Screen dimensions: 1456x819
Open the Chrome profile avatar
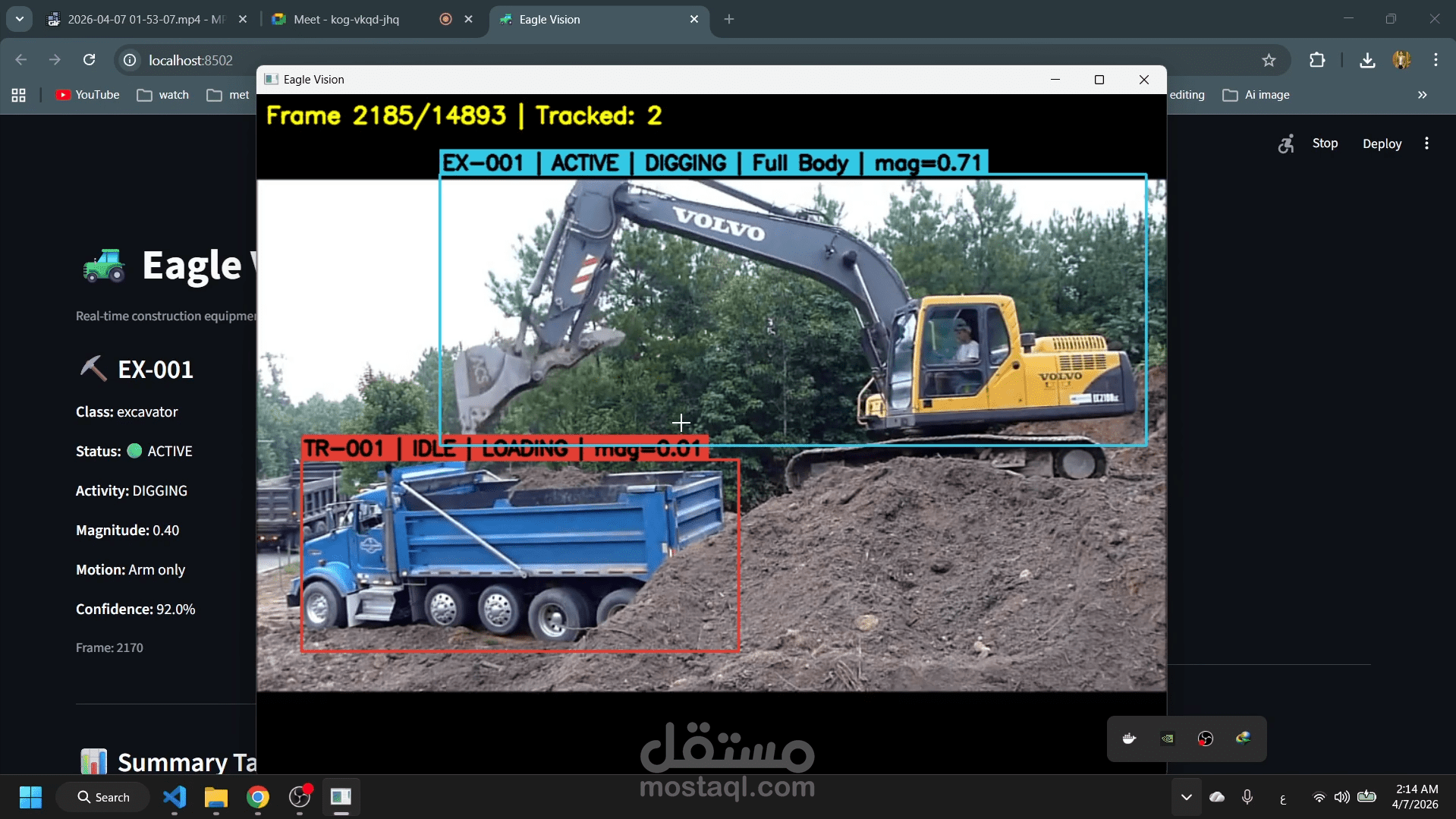coord(1401,60)
